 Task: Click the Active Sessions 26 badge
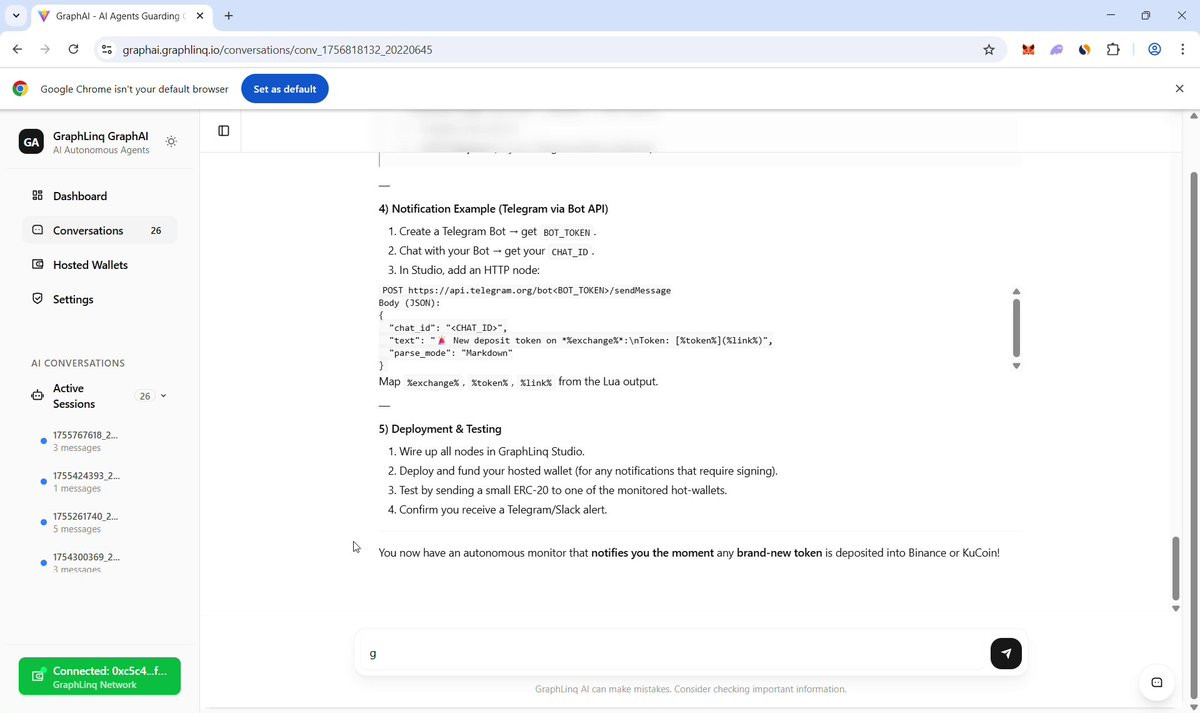[x=145, y=396]
